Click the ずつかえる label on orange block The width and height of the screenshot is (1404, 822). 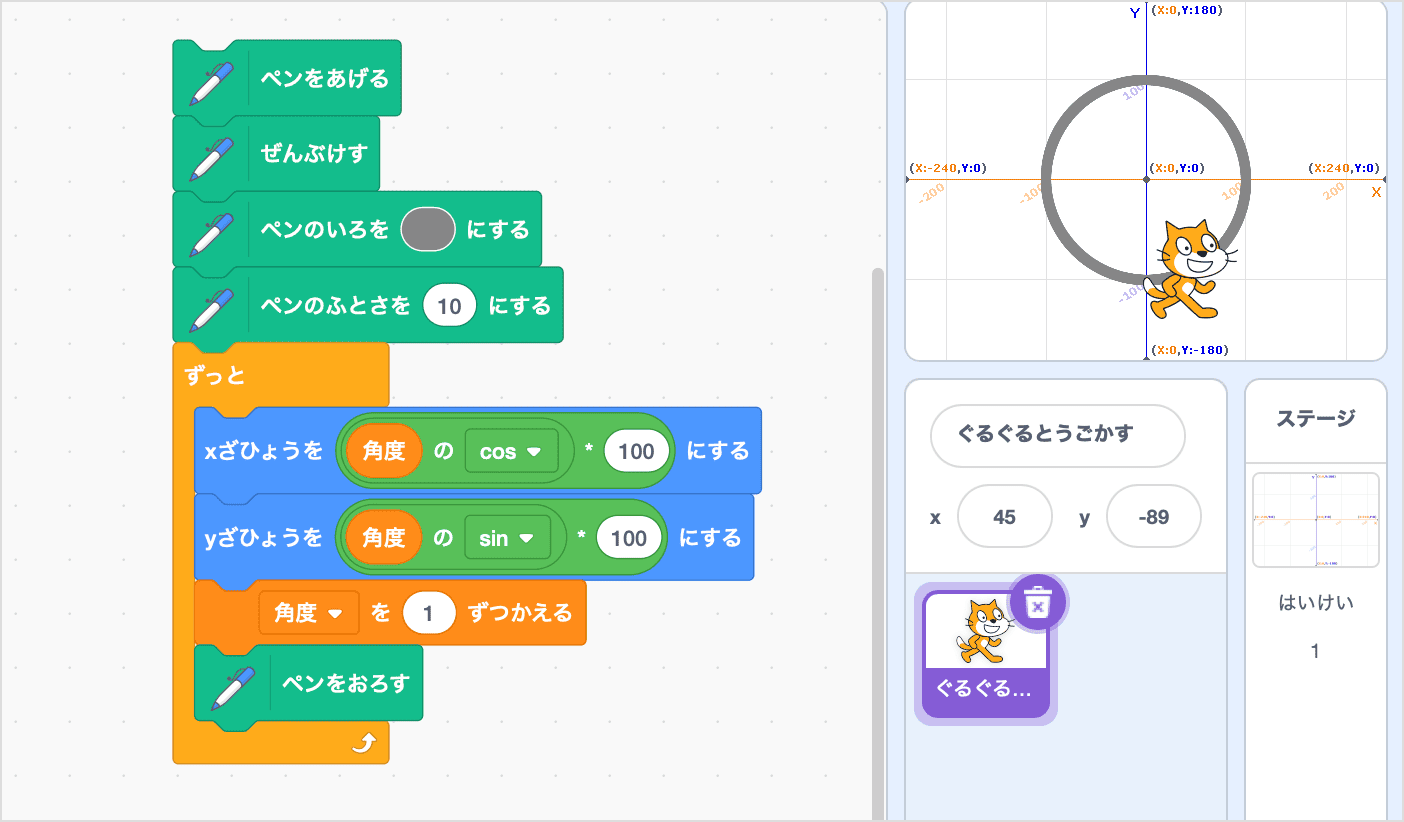(x=520, y=612)
